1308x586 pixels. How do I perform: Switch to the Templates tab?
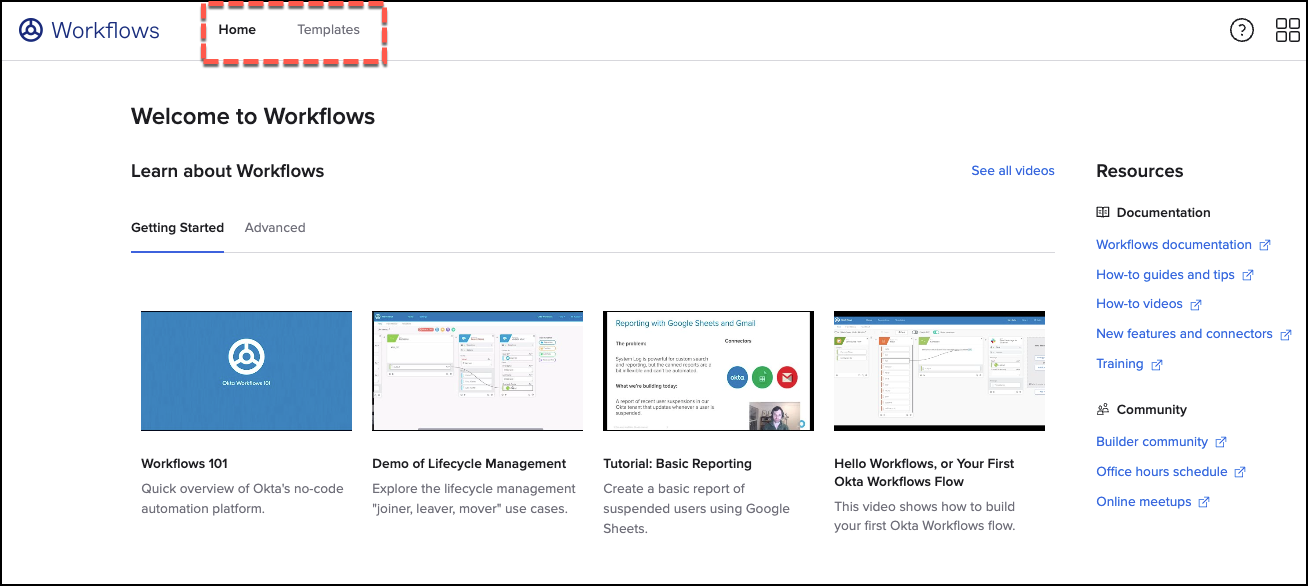pos(328,29)
